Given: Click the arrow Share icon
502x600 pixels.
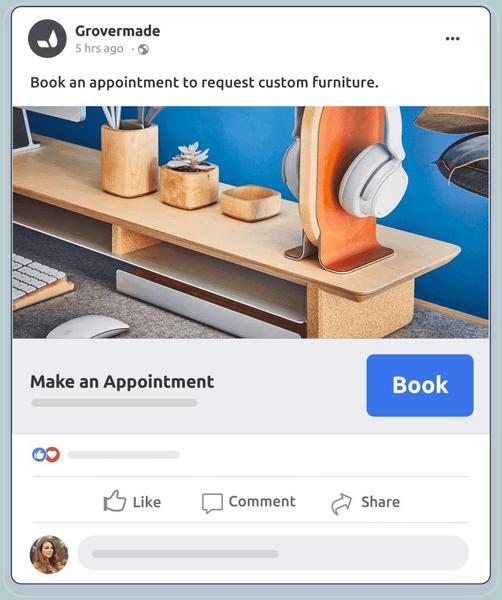Looking at the screenshot, I should point(341,504).
